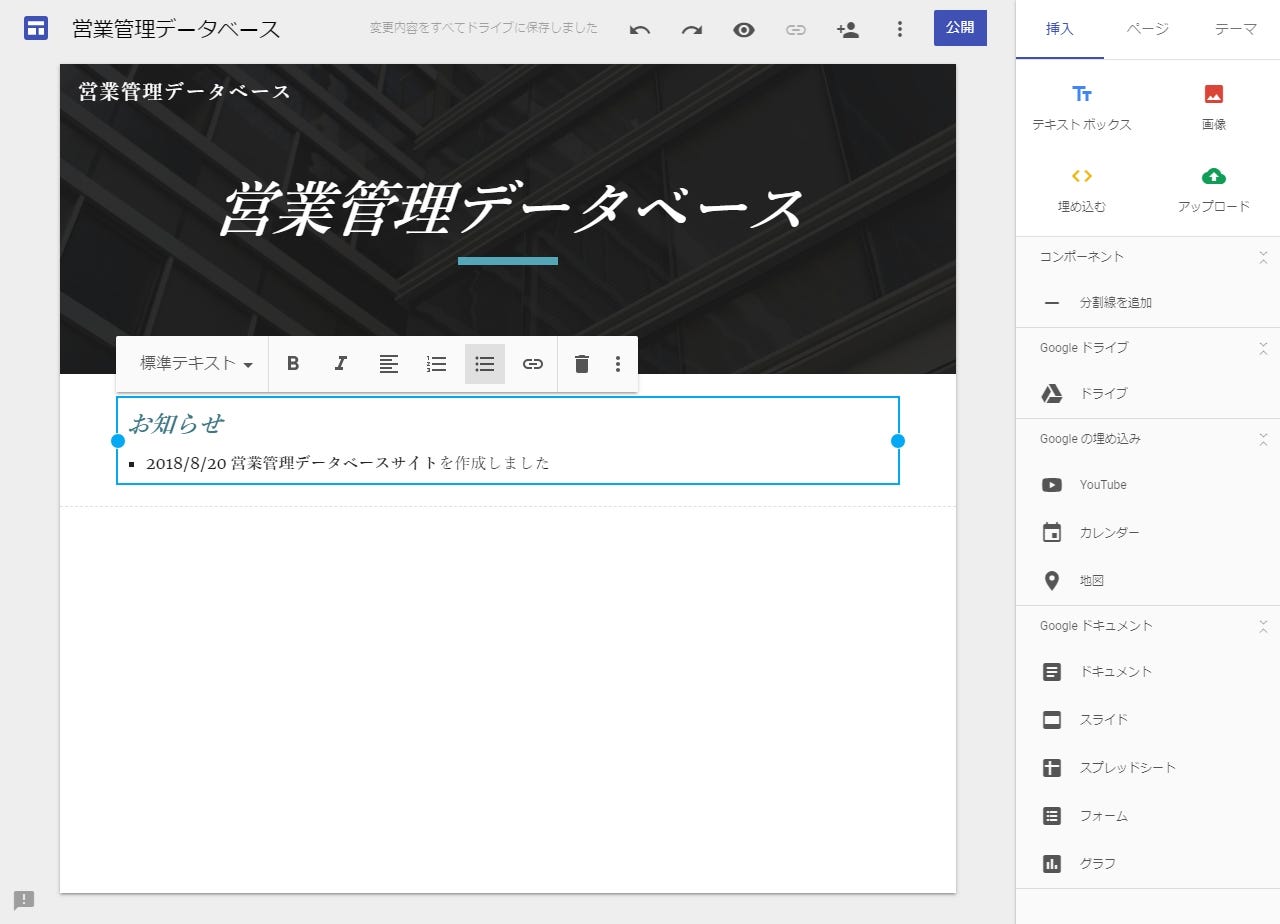Collapse the Google ドライブ section
Screen dimensions: 1280x924
click(1263, 348)
